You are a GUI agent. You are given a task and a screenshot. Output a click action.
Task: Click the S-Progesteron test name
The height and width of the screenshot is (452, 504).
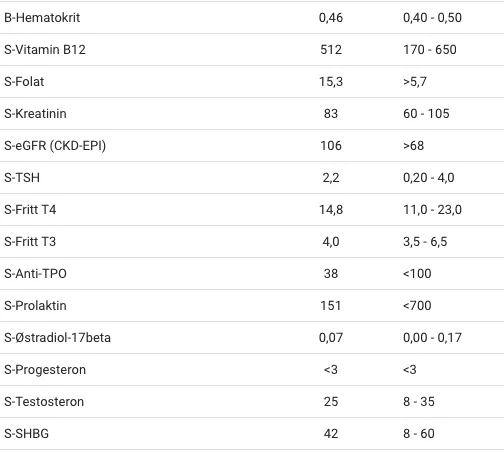click(x=45, y=370)
